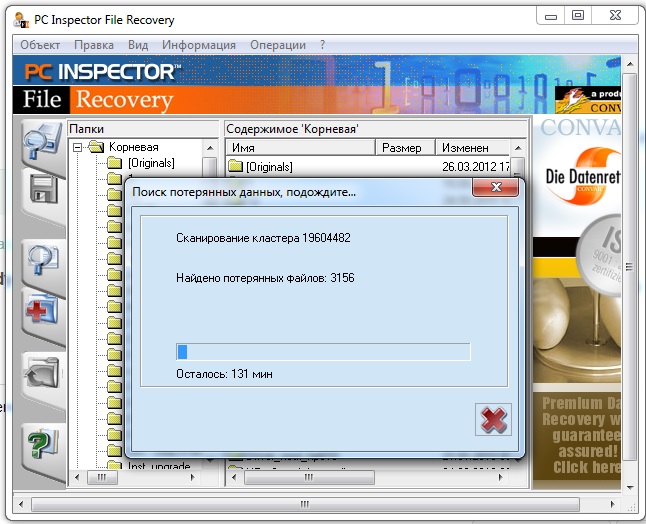Click scroll-right arrow of contents list
The image size is (646, 524).
pos(501,477)
